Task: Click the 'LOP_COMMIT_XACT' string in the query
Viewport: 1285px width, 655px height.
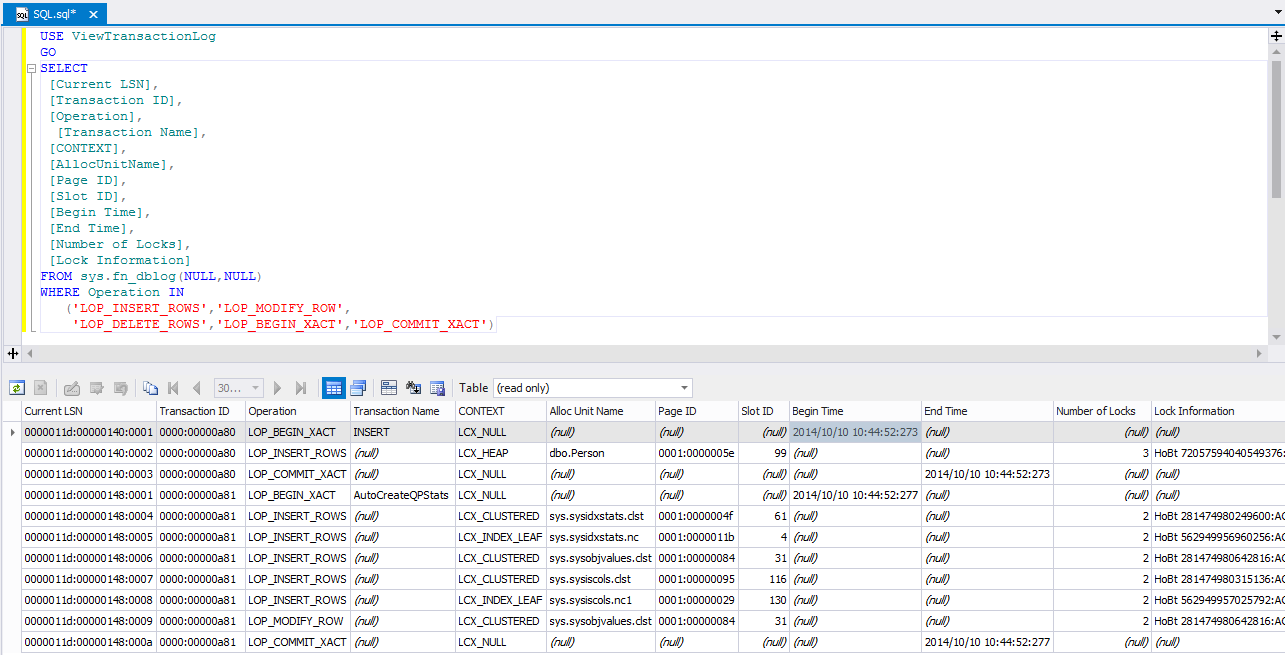Action: (421, 324)
